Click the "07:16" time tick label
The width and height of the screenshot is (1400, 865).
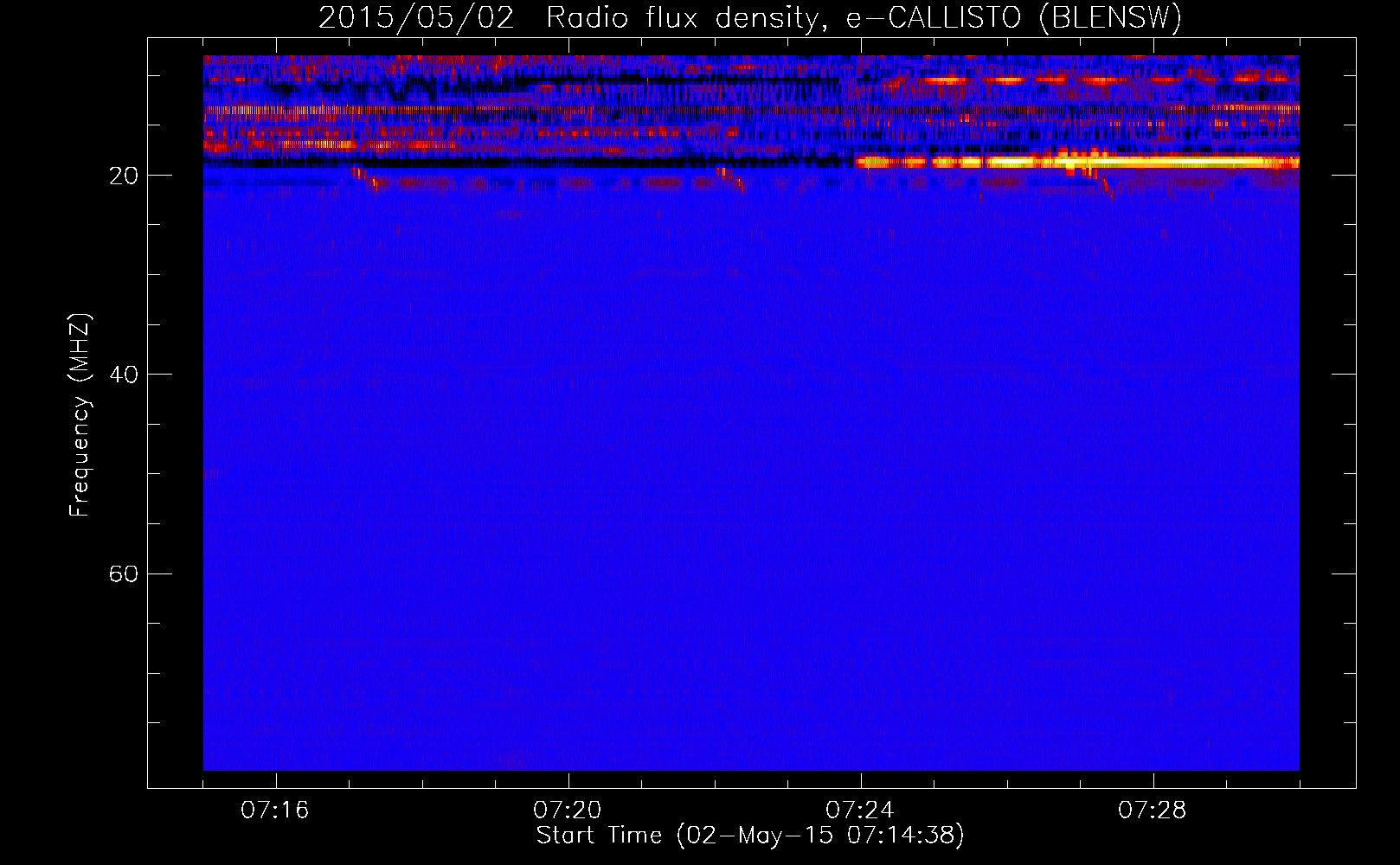(x=275, y=811)
